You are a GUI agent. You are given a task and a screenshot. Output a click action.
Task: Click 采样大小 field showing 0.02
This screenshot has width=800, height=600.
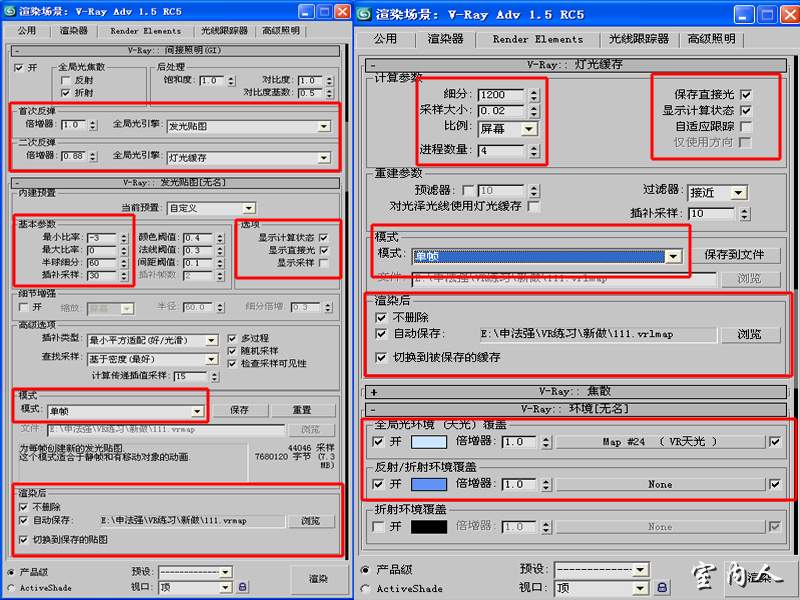tap(501, 111)
